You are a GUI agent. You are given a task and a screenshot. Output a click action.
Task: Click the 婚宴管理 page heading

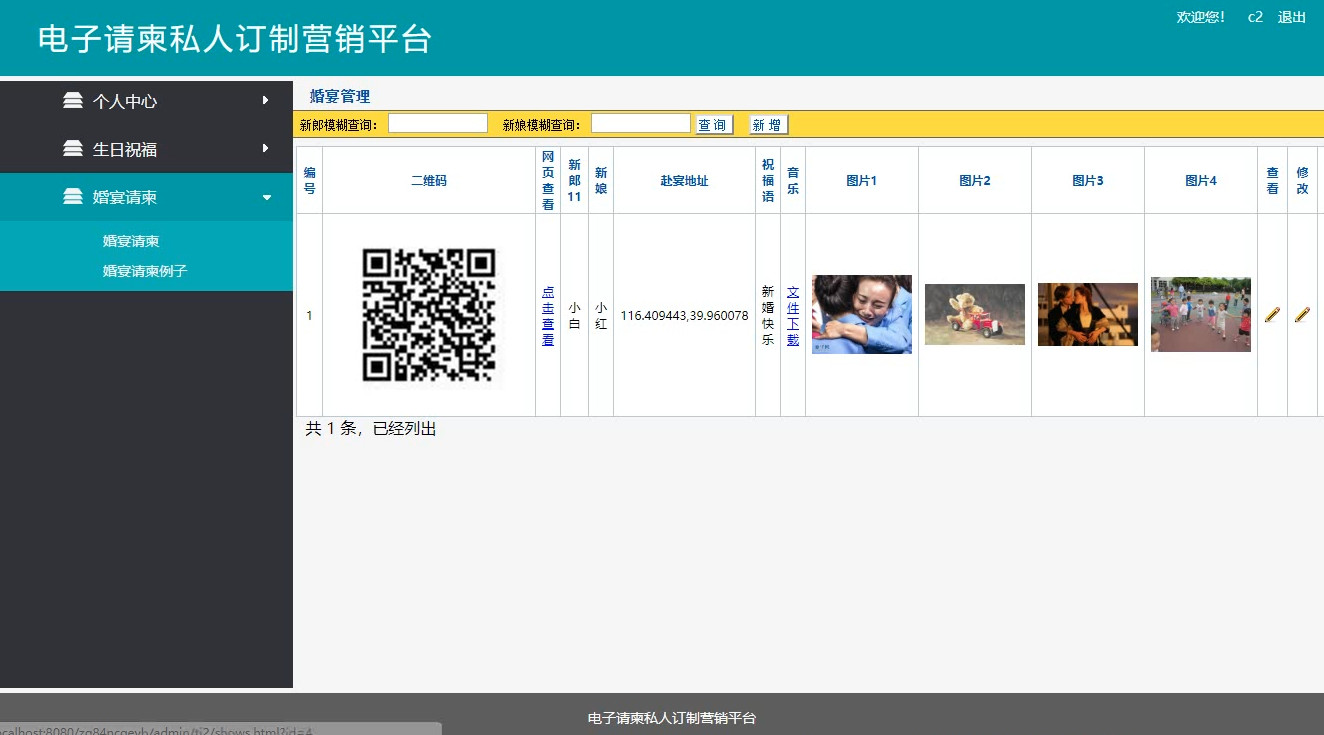340,97
